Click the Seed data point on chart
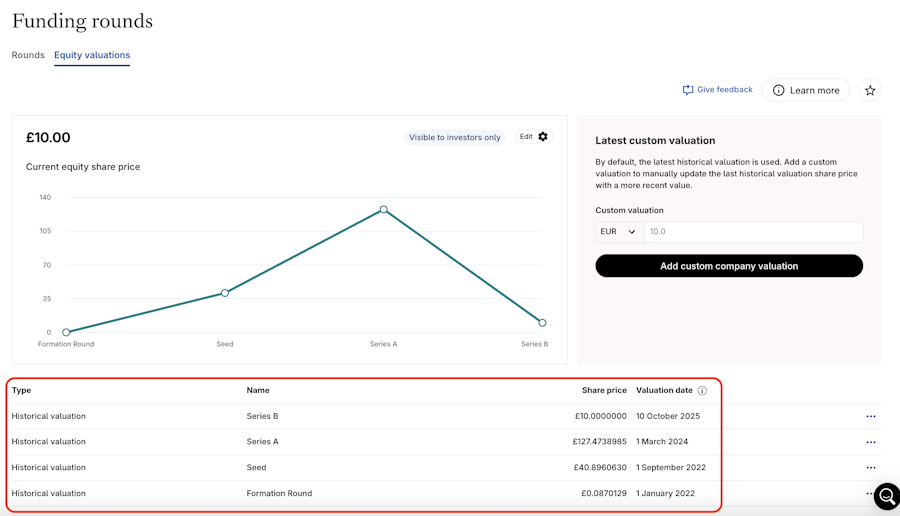The image size is (900, 516). (x=225, y=293)
